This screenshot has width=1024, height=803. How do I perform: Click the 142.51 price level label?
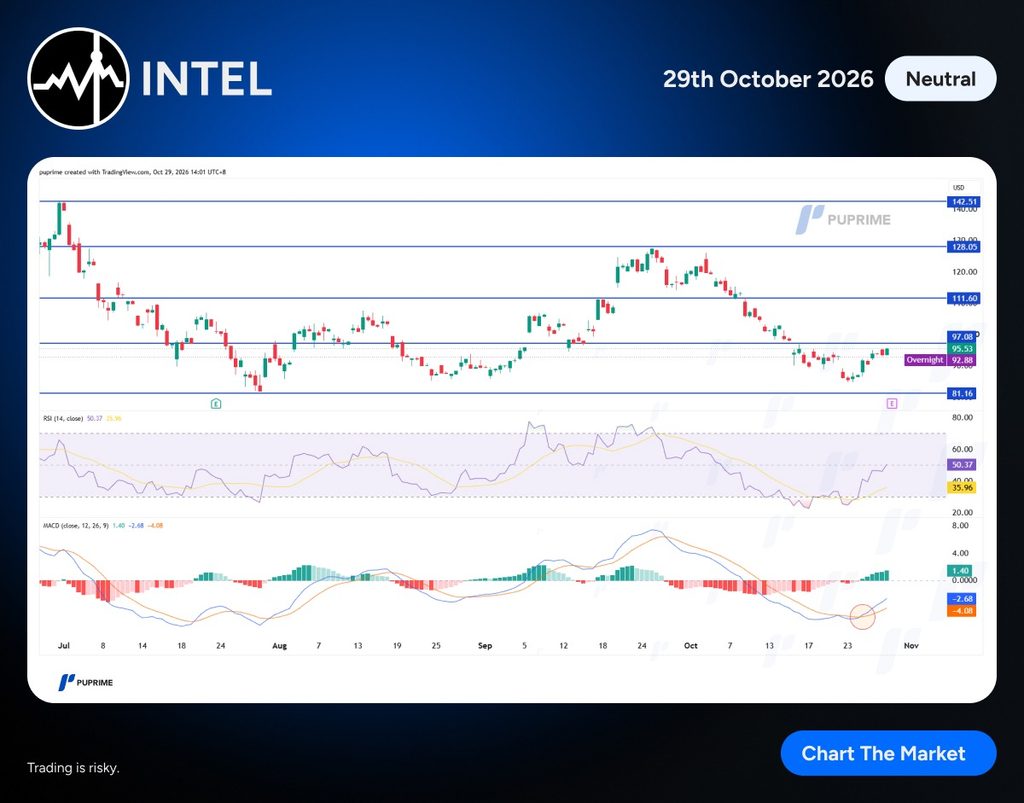pos(964,202)
